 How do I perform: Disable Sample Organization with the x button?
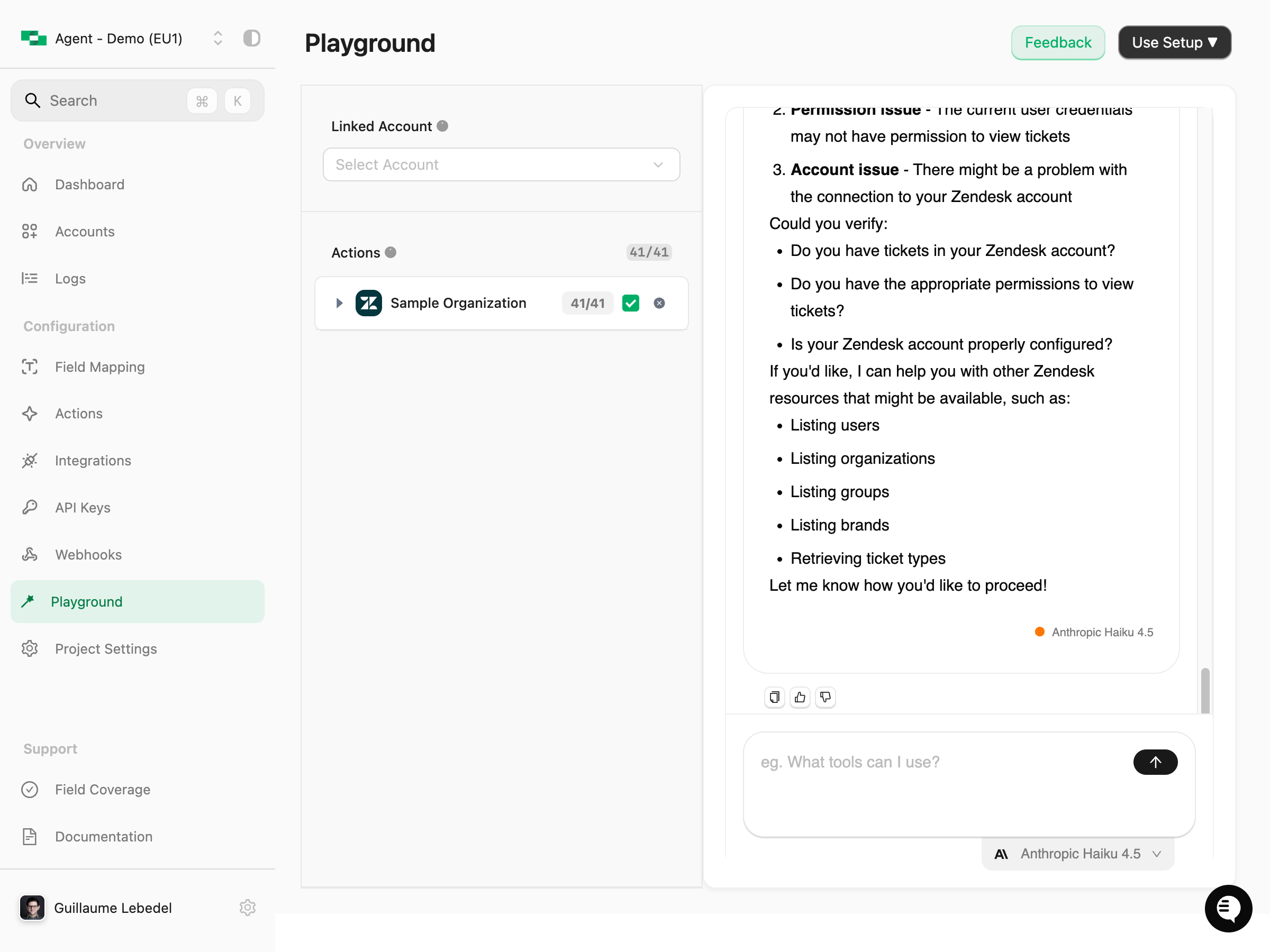click(x=658, y=303)
